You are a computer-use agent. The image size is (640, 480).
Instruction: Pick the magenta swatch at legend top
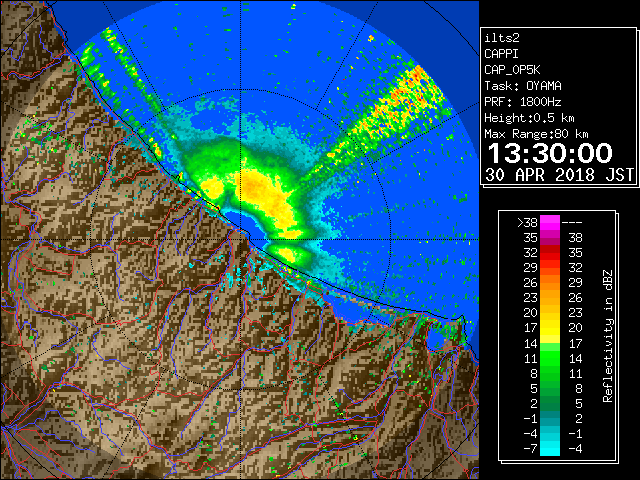[x=550, y=222]
